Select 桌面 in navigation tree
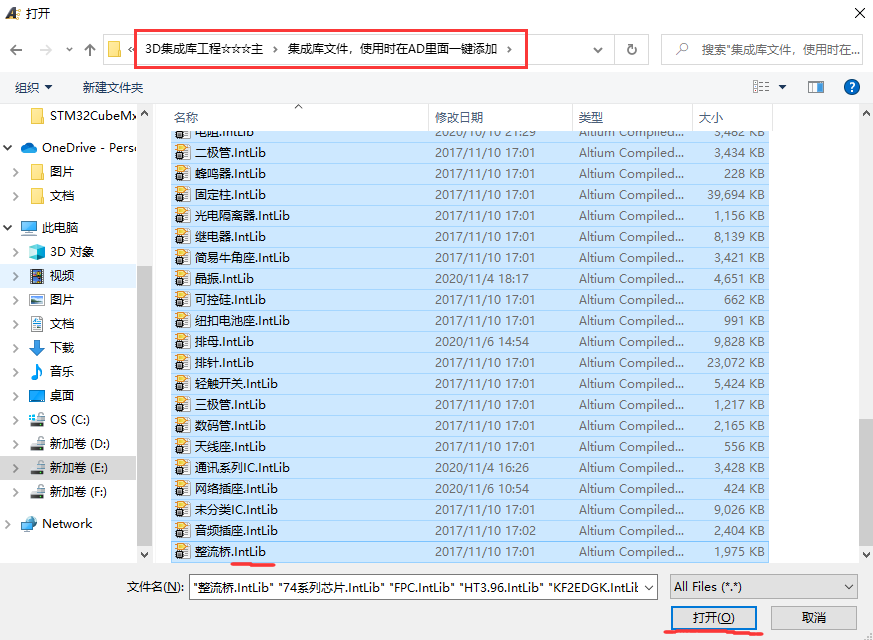This screenshot has height=640, width=873. [52, 395]
